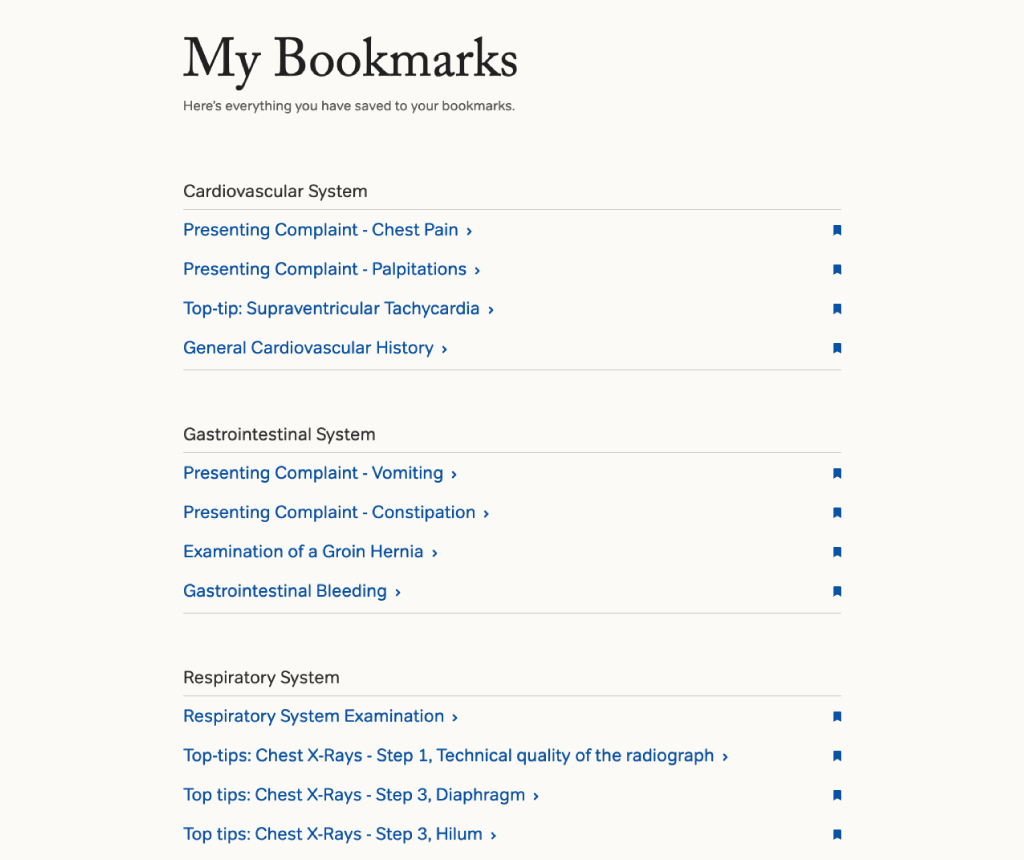Viewport: 1024px width, 860px height.
Task: Toggle bookmark for Chest X-Rays Diaphragm
Action: 837,795
